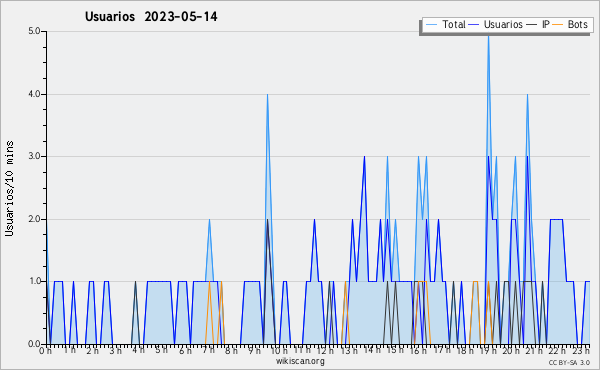Click the highest Total peak after 19 h
The image size is (600, 370).
(488, 36)
